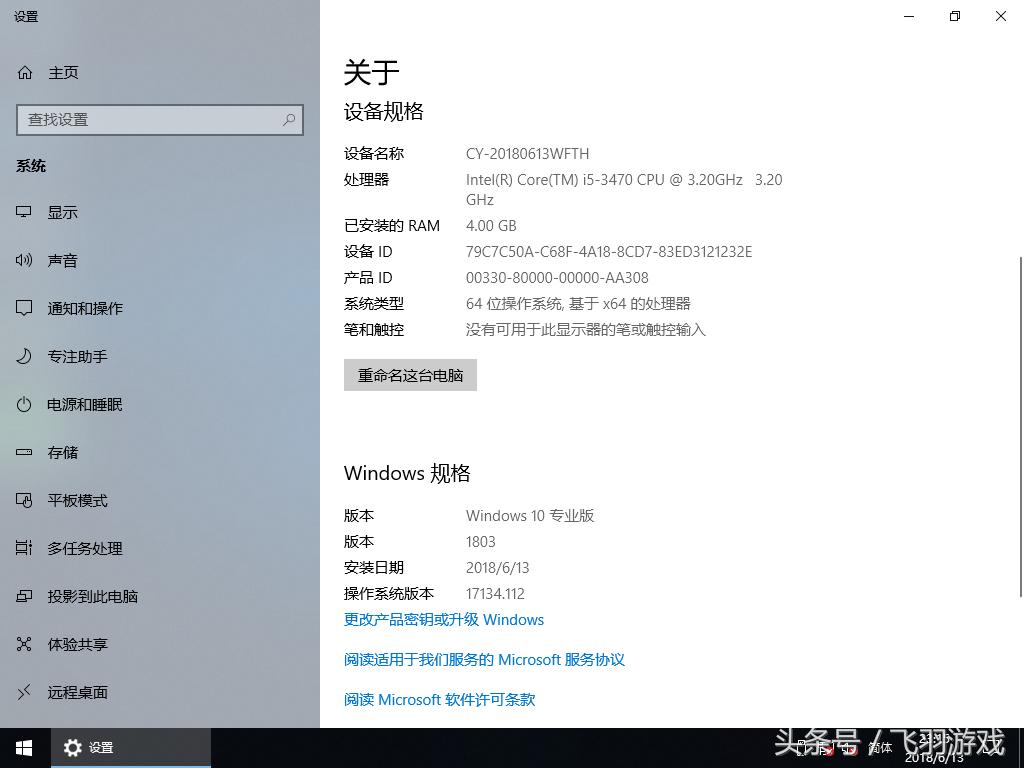Click version number 1803

tap(481, 541)
